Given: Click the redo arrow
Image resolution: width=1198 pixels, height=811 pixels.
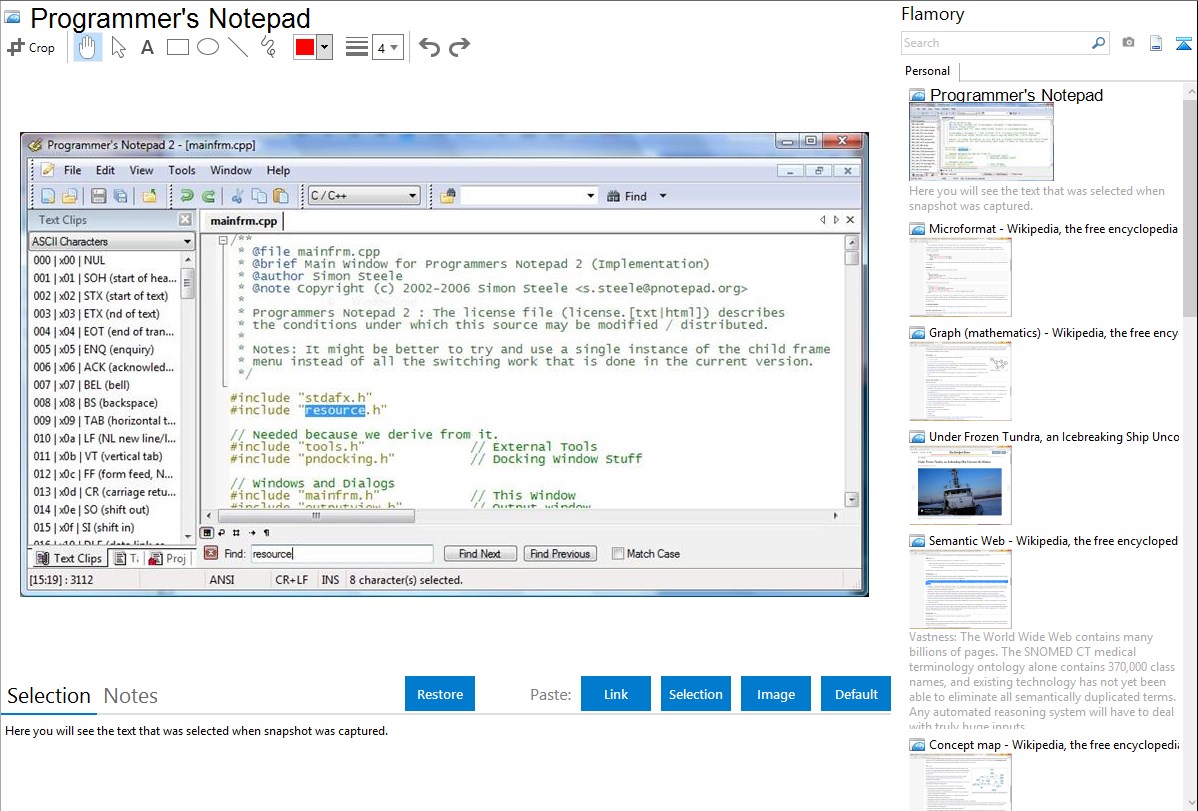Looking at the screenshot, I should (x=459, y=47).
